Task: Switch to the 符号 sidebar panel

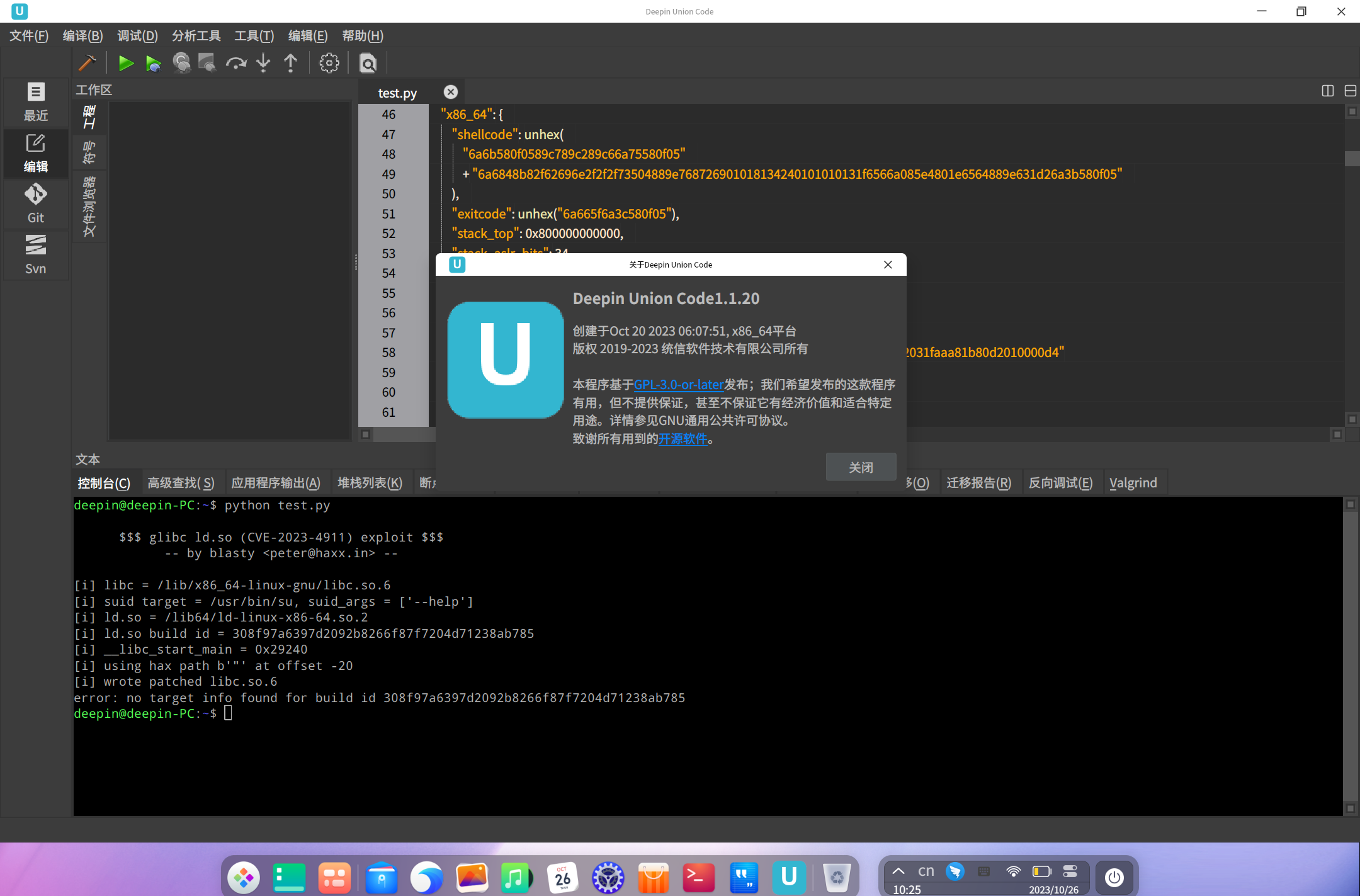Action: 89,152
